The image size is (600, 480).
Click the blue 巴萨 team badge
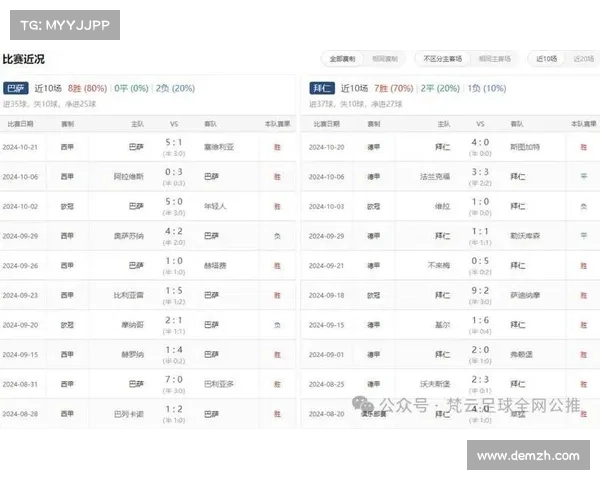tap(16, 88)
